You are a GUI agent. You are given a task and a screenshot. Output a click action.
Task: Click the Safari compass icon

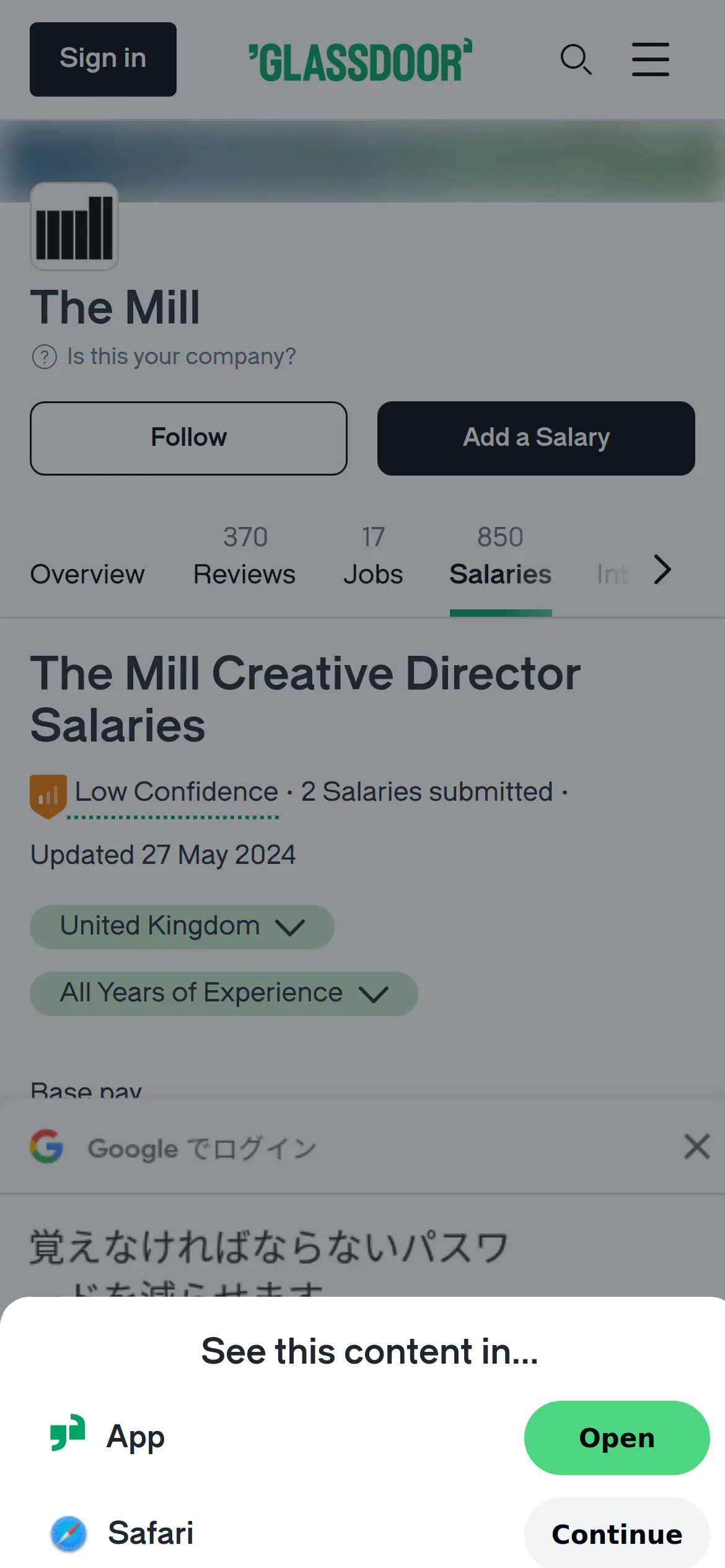pyautogui.click(x=69, y=1533)
